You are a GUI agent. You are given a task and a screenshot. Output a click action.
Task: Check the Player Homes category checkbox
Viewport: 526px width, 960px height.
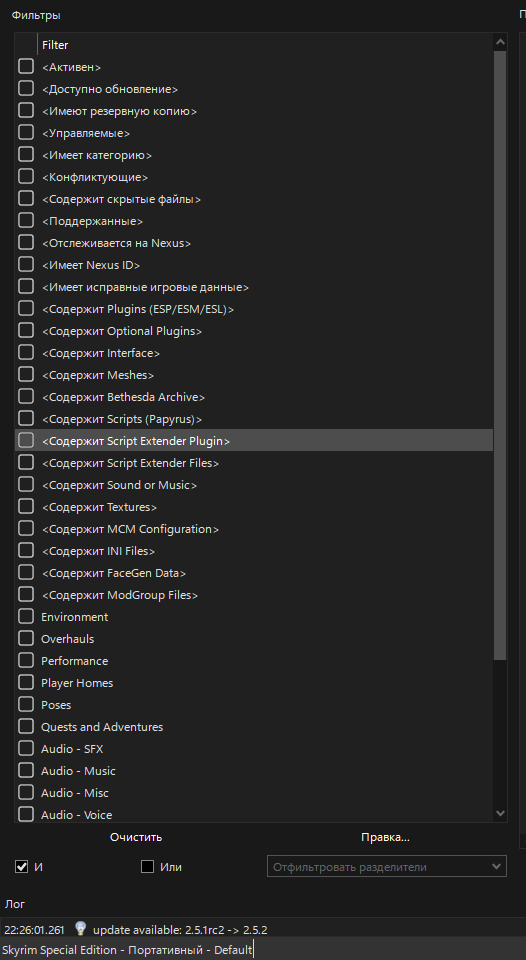pos(26,683)
